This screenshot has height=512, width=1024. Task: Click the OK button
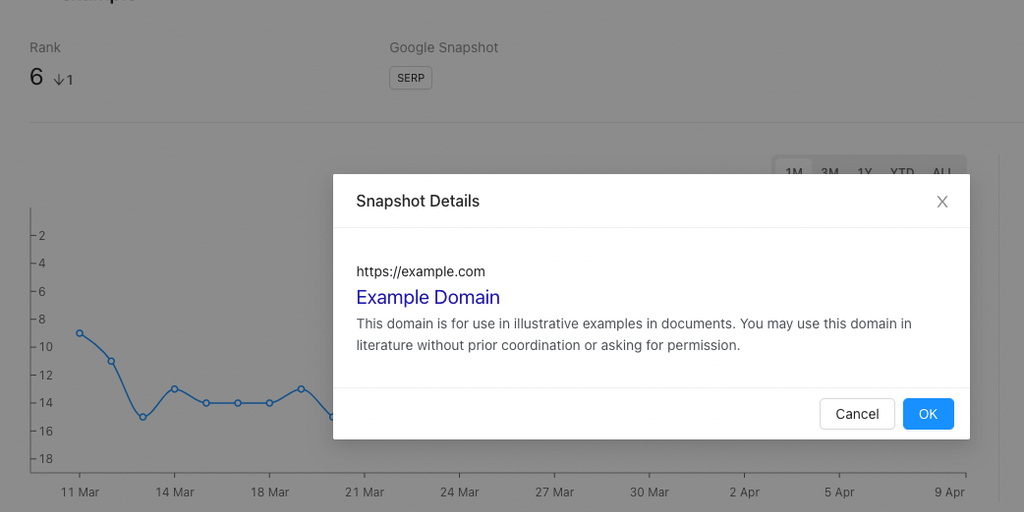point(928,414)
